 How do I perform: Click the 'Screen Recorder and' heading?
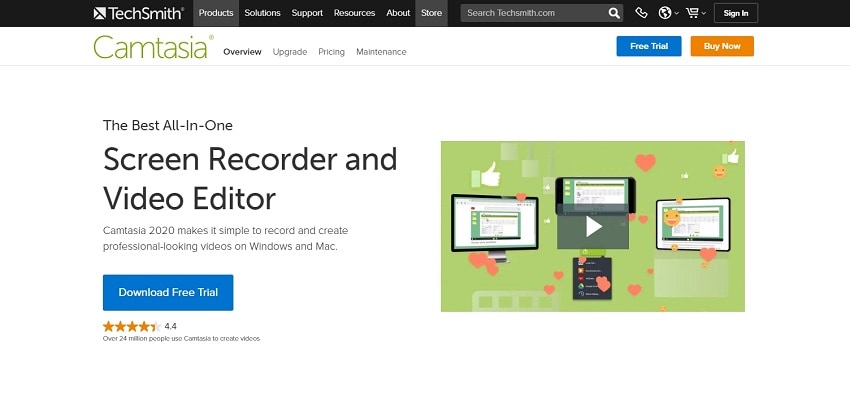coord(250,159)
